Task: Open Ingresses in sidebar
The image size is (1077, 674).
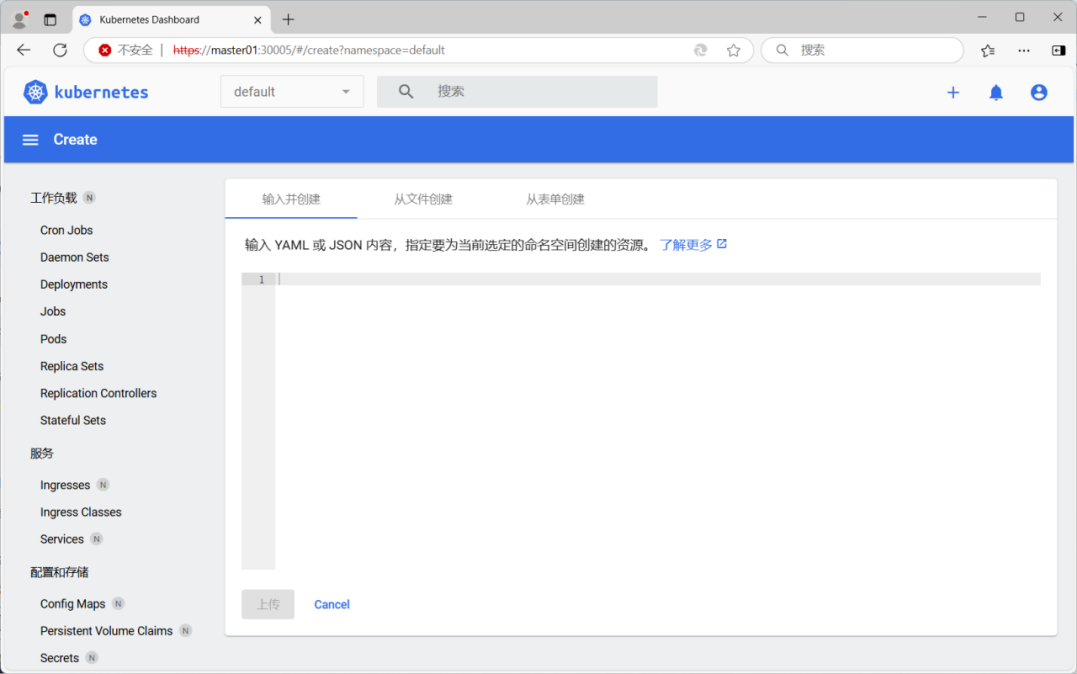Action: coord(65,485)
